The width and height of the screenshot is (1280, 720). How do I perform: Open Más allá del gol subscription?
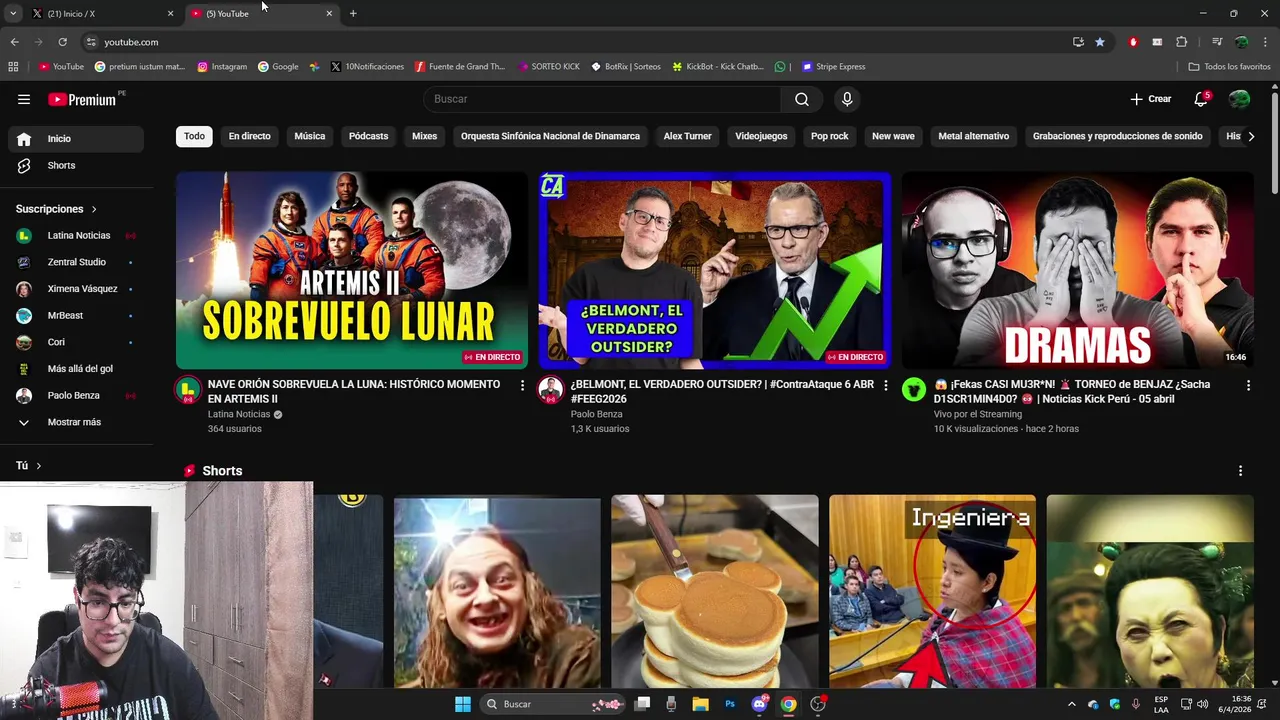[76, 369]
